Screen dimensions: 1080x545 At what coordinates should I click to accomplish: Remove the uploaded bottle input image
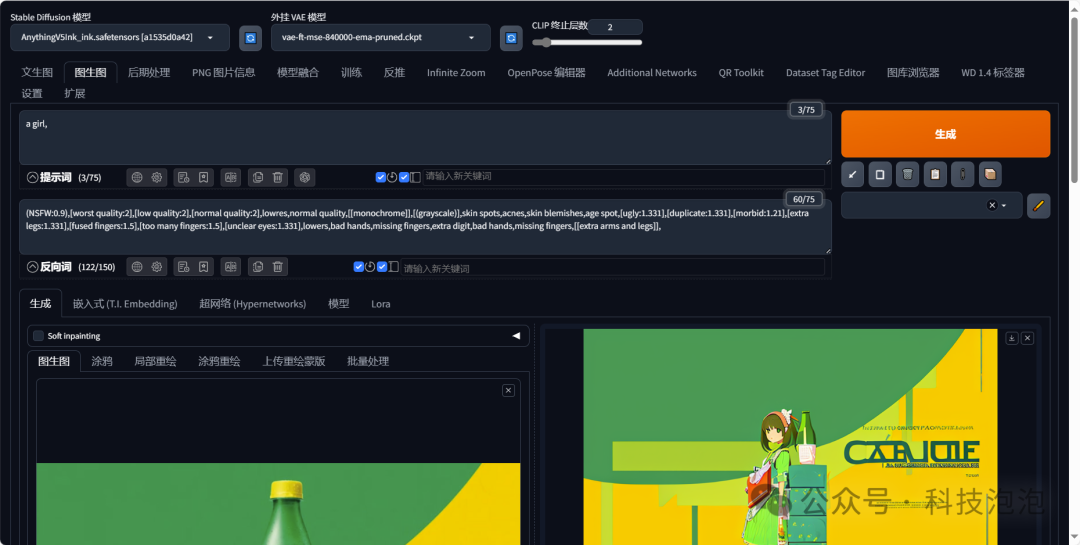(x=508, y=391)
